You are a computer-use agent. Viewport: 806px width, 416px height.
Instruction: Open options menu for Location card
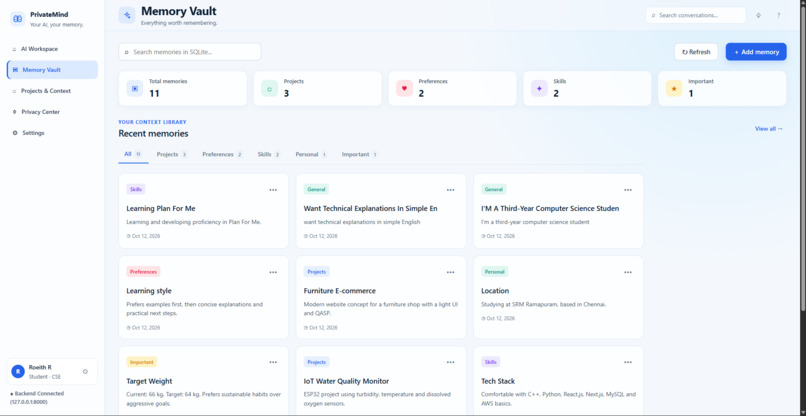click(628, 272)
